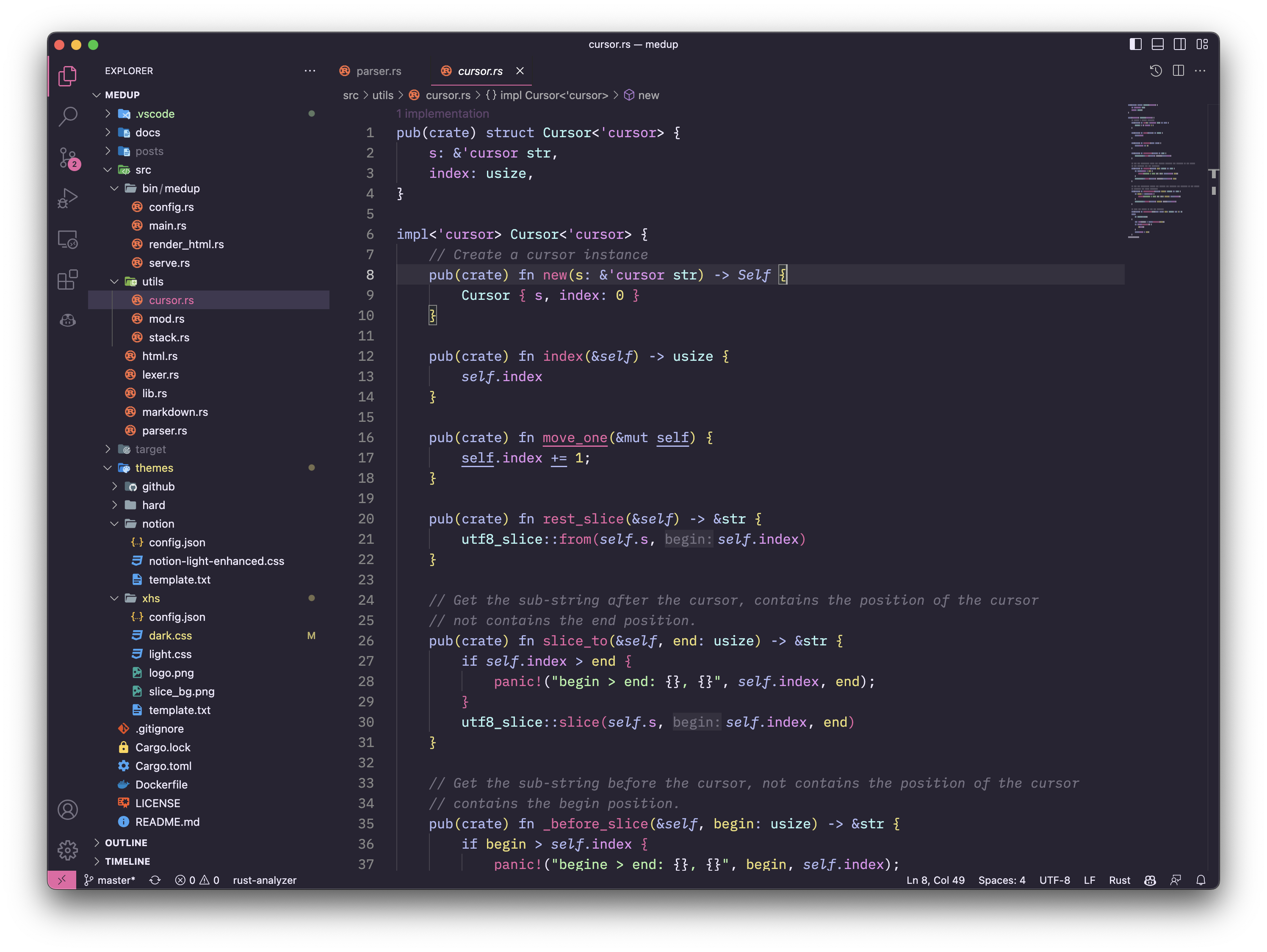This screenshot has width=1267, height=952.
Task: Expand the docs folder
Action: click(x=147, y=132)
